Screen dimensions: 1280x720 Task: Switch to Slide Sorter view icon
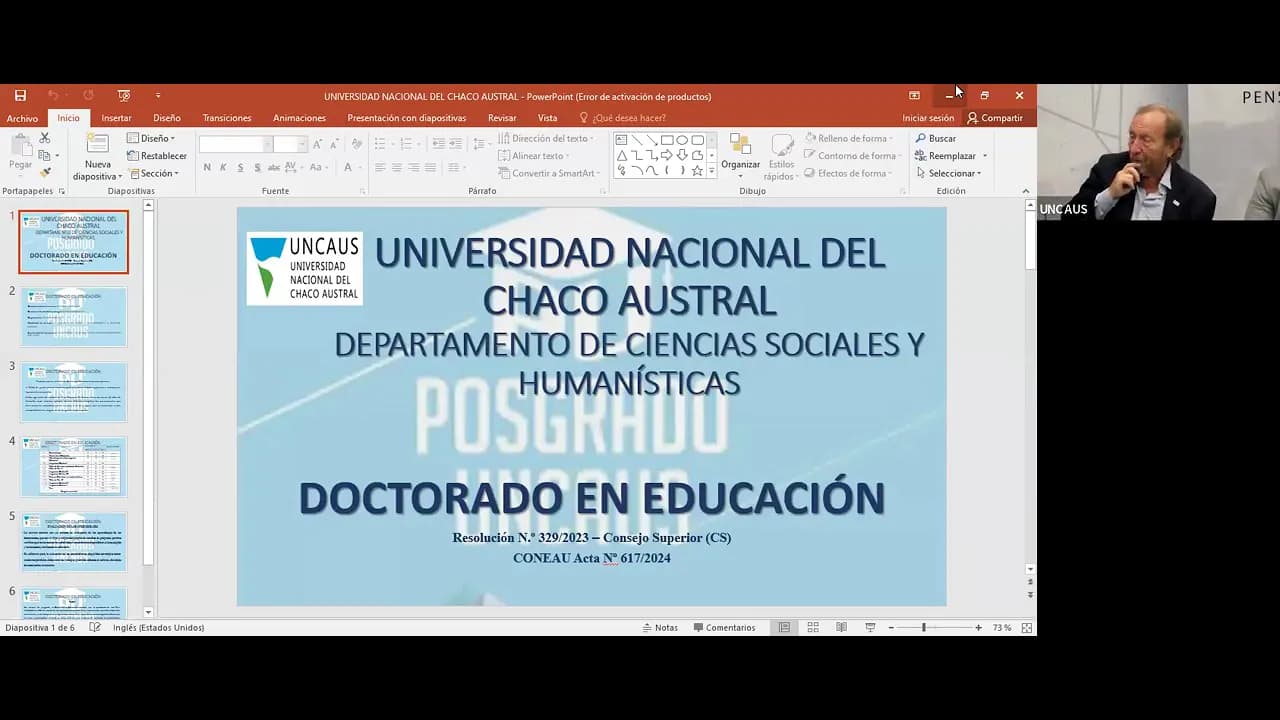pyautogui.click(x=813, y=627)
